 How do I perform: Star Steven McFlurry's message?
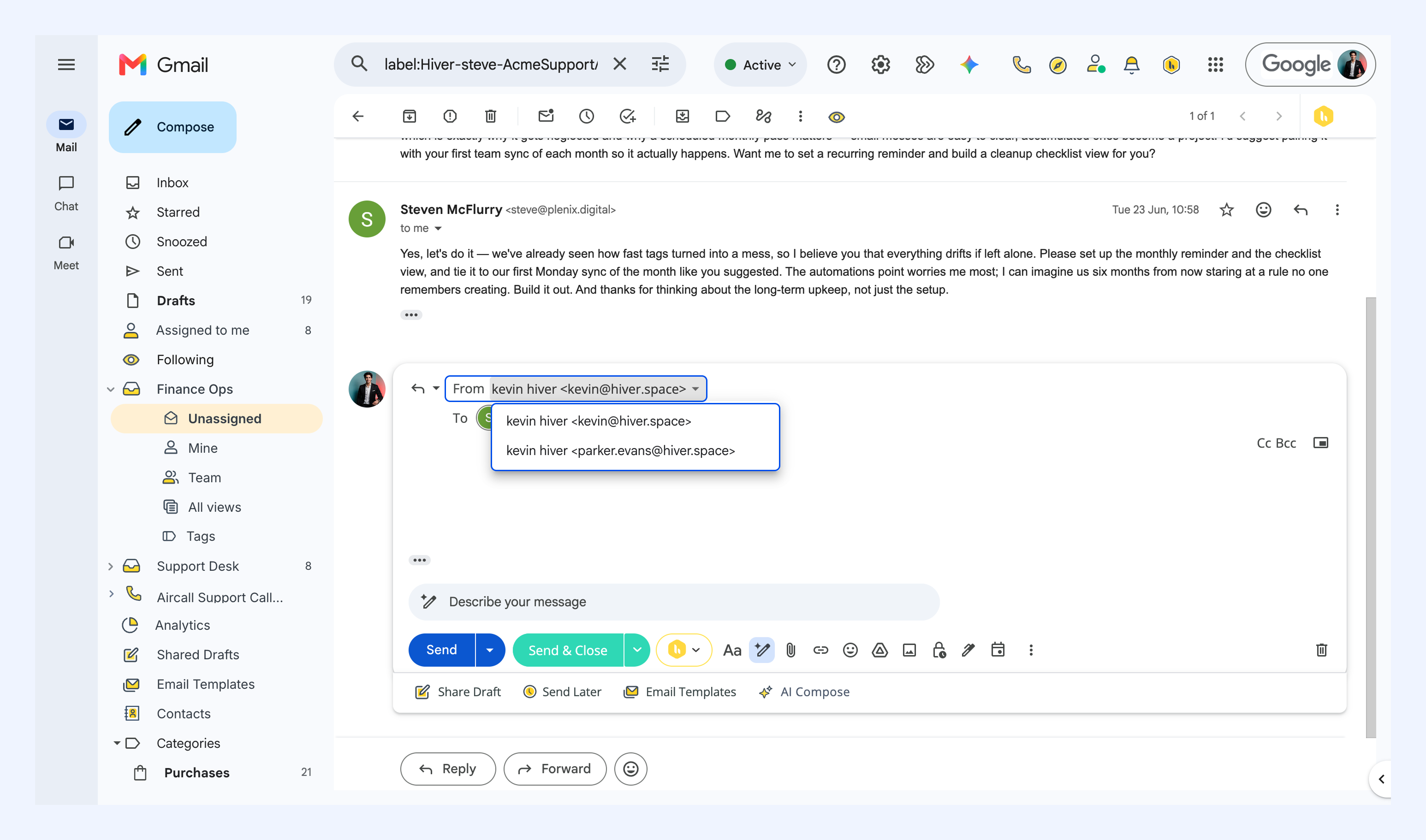(1227, 210)
